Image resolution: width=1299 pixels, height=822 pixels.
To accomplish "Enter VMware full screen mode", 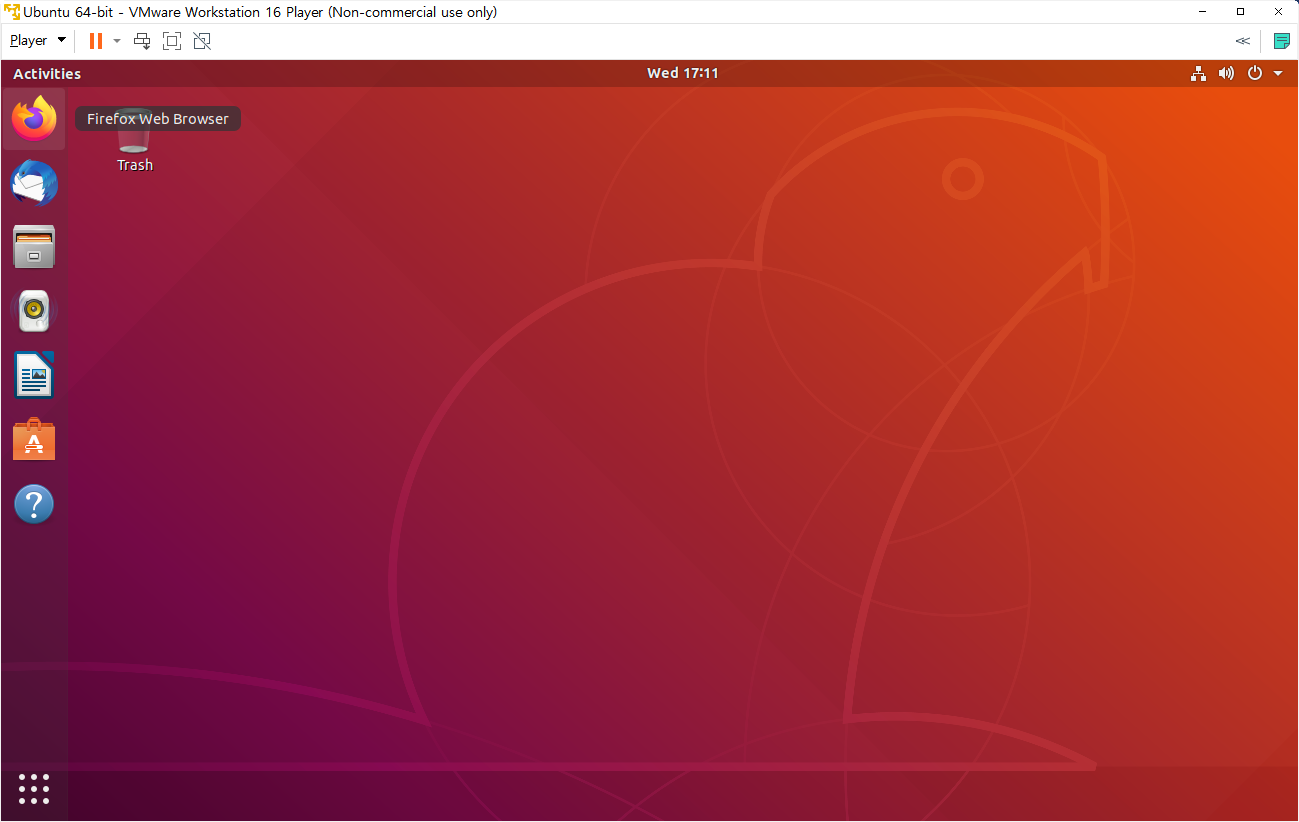I will coord(172,41).
